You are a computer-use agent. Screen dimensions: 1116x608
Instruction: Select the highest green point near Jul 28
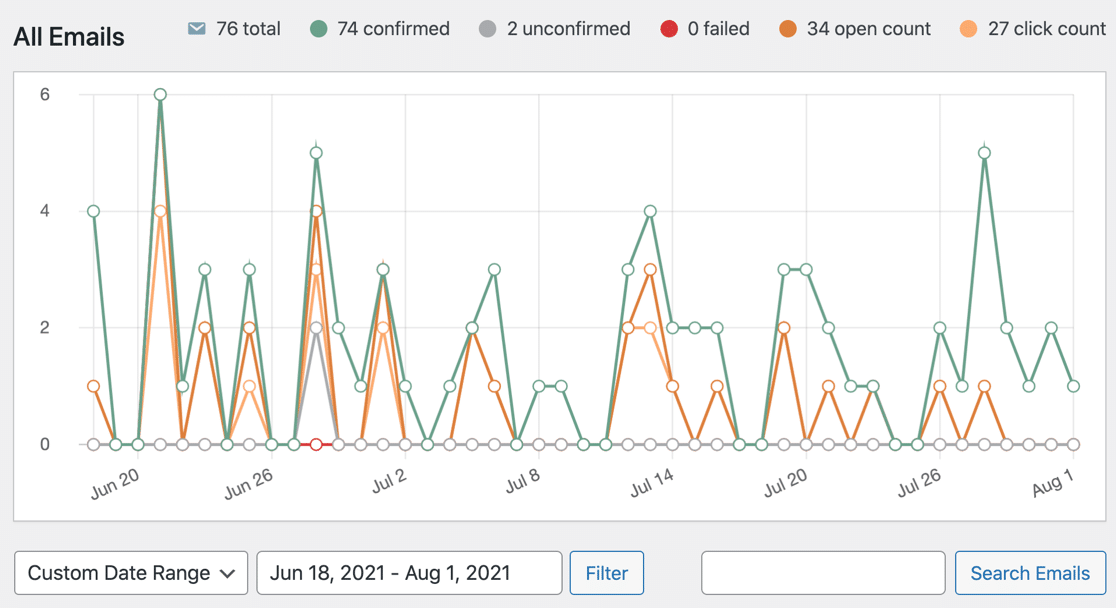point(984,150)
